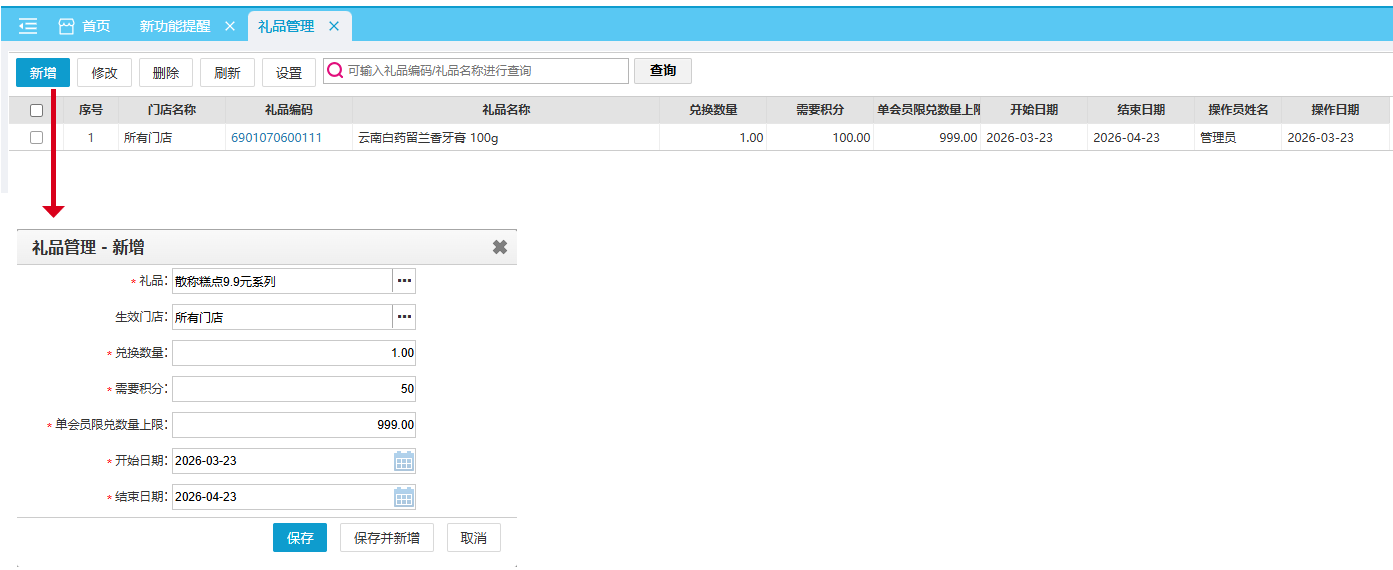
Task: Click the 需要积分 input field
Action: pyautogui.click(x=293, y=389)
